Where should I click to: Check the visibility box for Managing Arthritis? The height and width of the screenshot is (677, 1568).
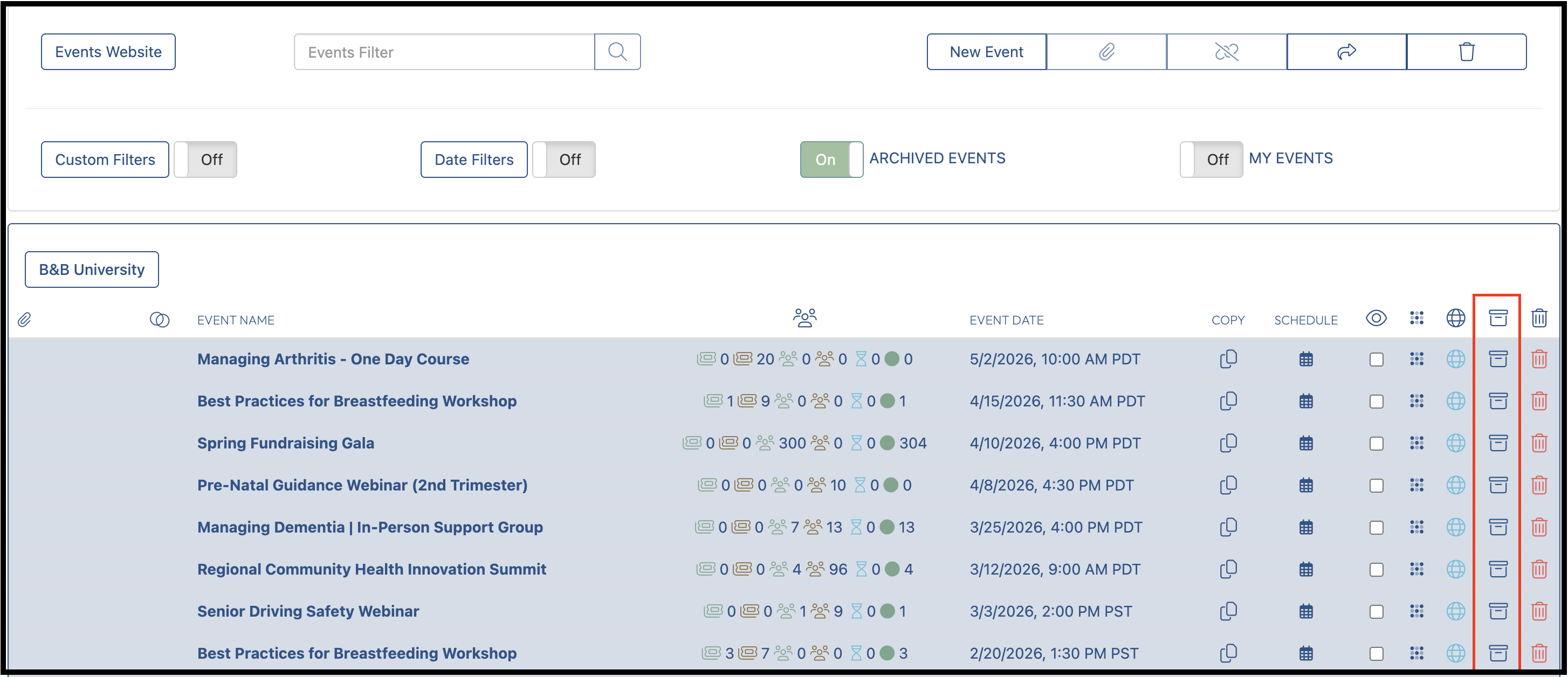click(1376, 360)
